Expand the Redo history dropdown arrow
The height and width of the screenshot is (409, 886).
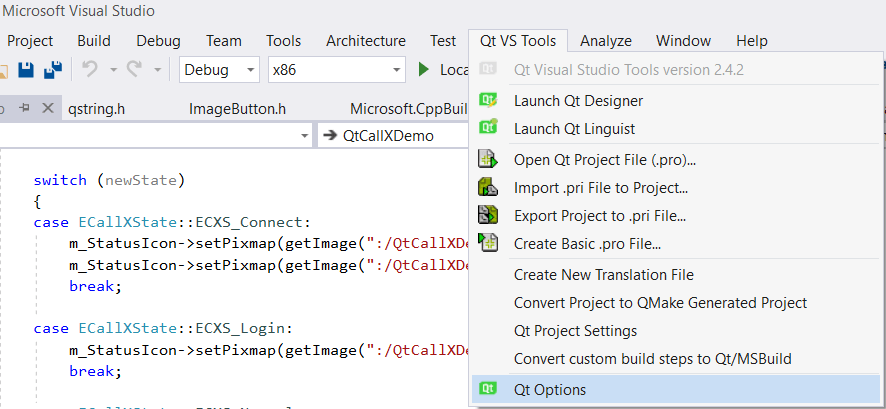(158, 71)
